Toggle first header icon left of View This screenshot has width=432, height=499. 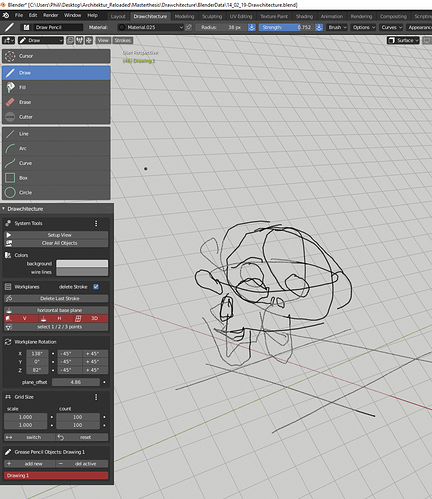(x=70, y=40)
